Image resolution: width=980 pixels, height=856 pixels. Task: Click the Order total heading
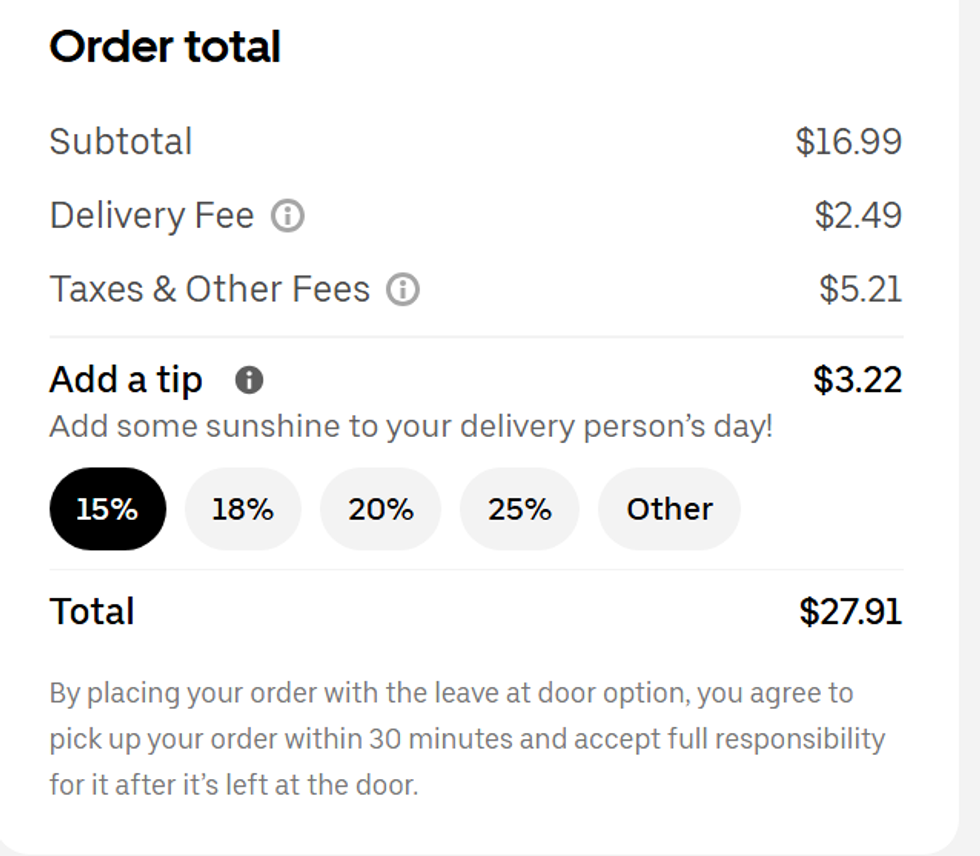point(166,46)
